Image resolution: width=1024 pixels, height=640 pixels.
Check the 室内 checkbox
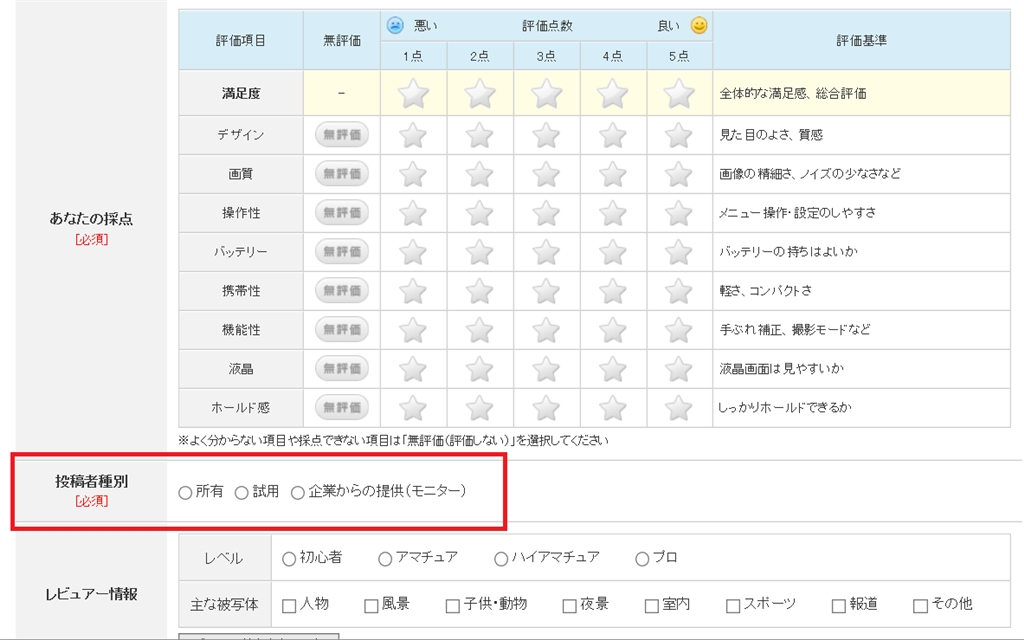point(651,606)
